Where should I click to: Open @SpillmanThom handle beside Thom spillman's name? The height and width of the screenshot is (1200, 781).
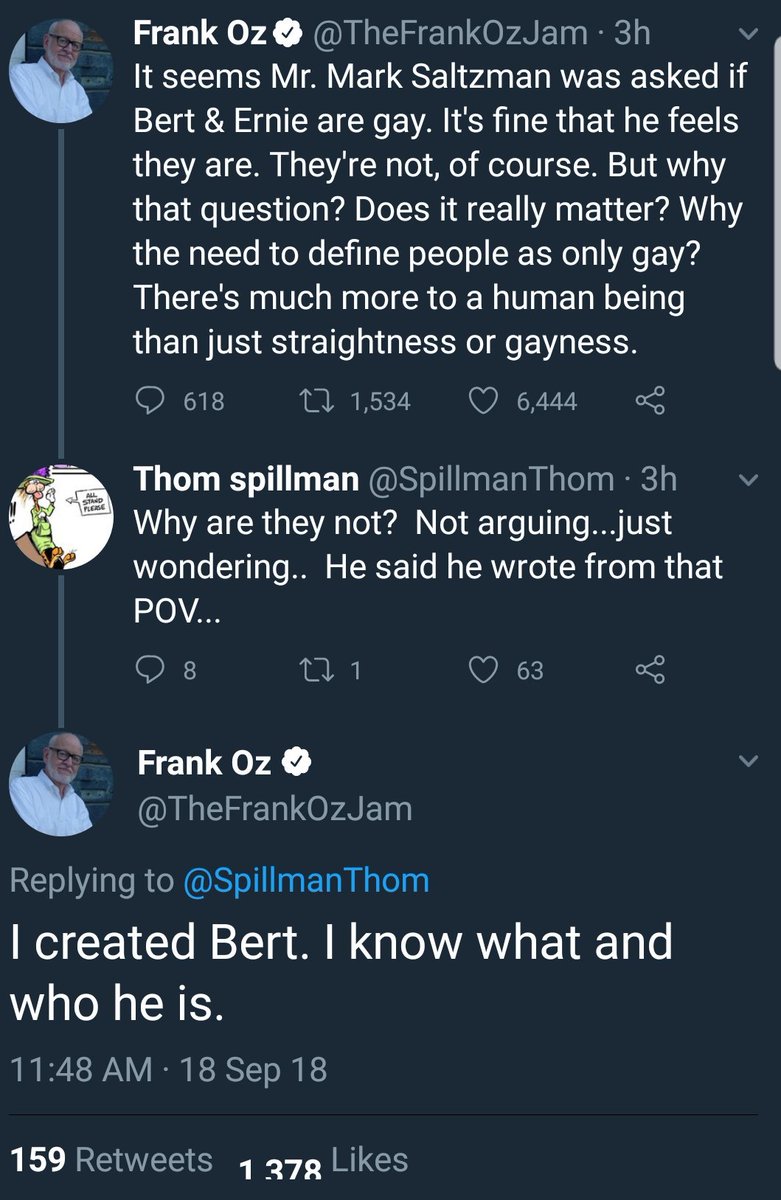(x=492, y=480)
